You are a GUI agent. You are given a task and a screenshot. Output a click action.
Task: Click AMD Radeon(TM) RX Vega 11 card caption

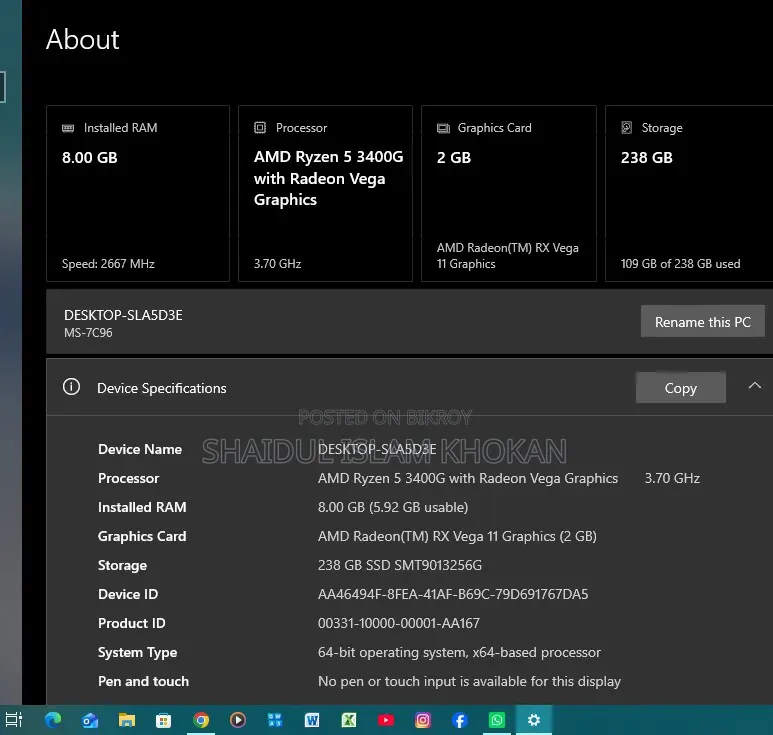tap(507, 255)
